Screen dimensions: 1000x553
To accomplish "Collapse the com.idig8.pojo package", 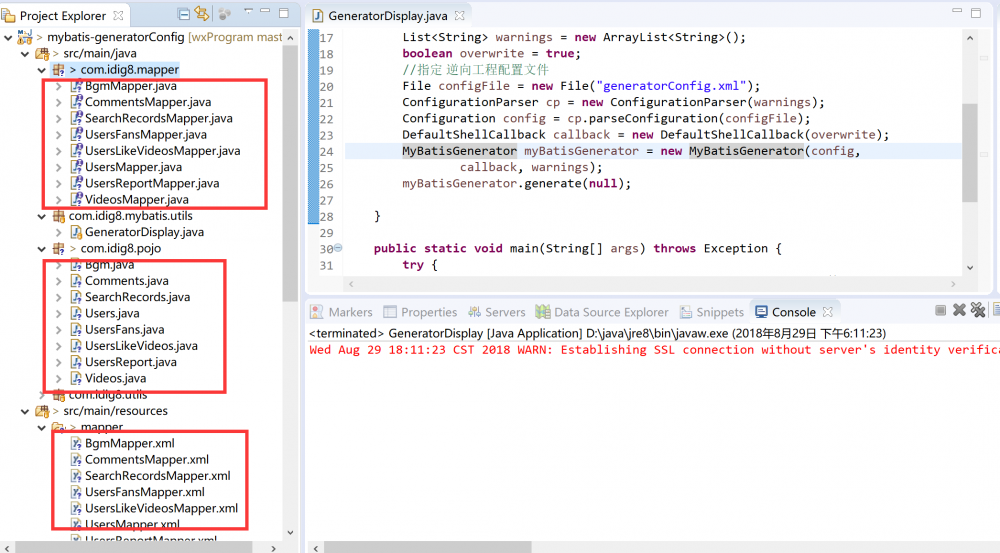I will pyautogui.click(x=41, y=249).
